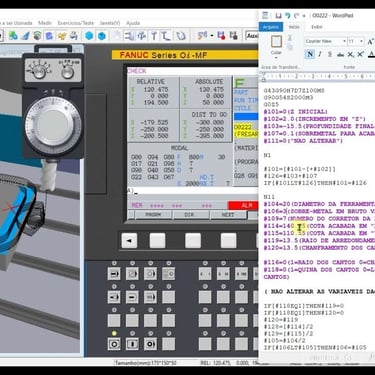Click the Undo arrow in WordPad quick access
Screen dimensions: 375x375
pos(288,16)
